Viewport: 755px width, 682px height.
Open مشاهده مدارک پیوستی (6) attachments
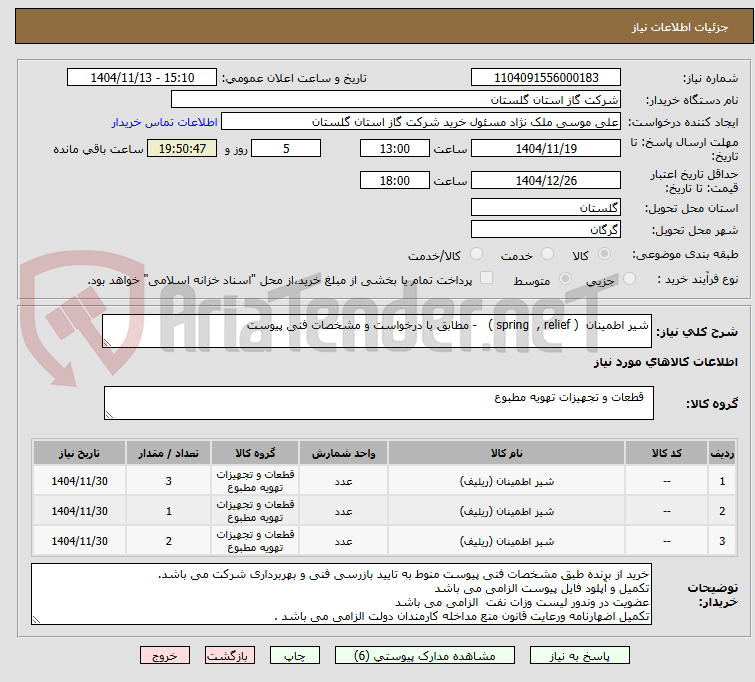pos(425,656)
